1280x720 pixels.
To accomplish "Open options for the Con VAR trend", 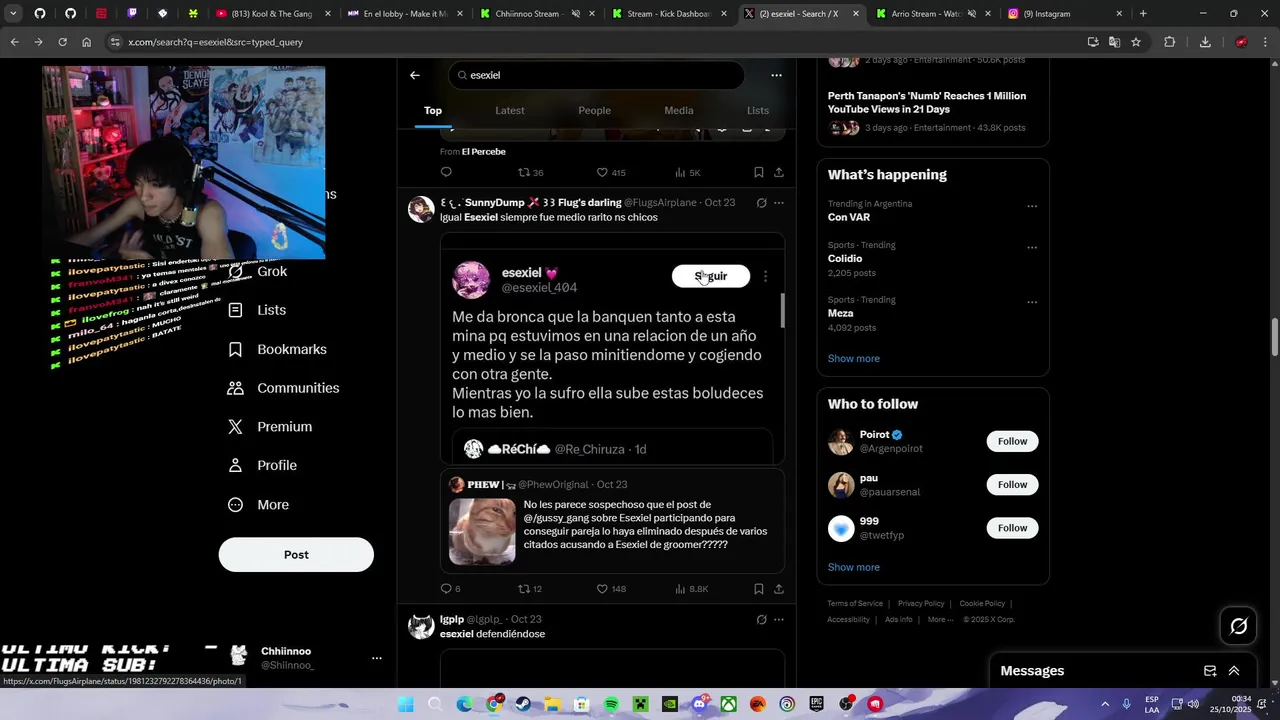I will (1032, 207).
